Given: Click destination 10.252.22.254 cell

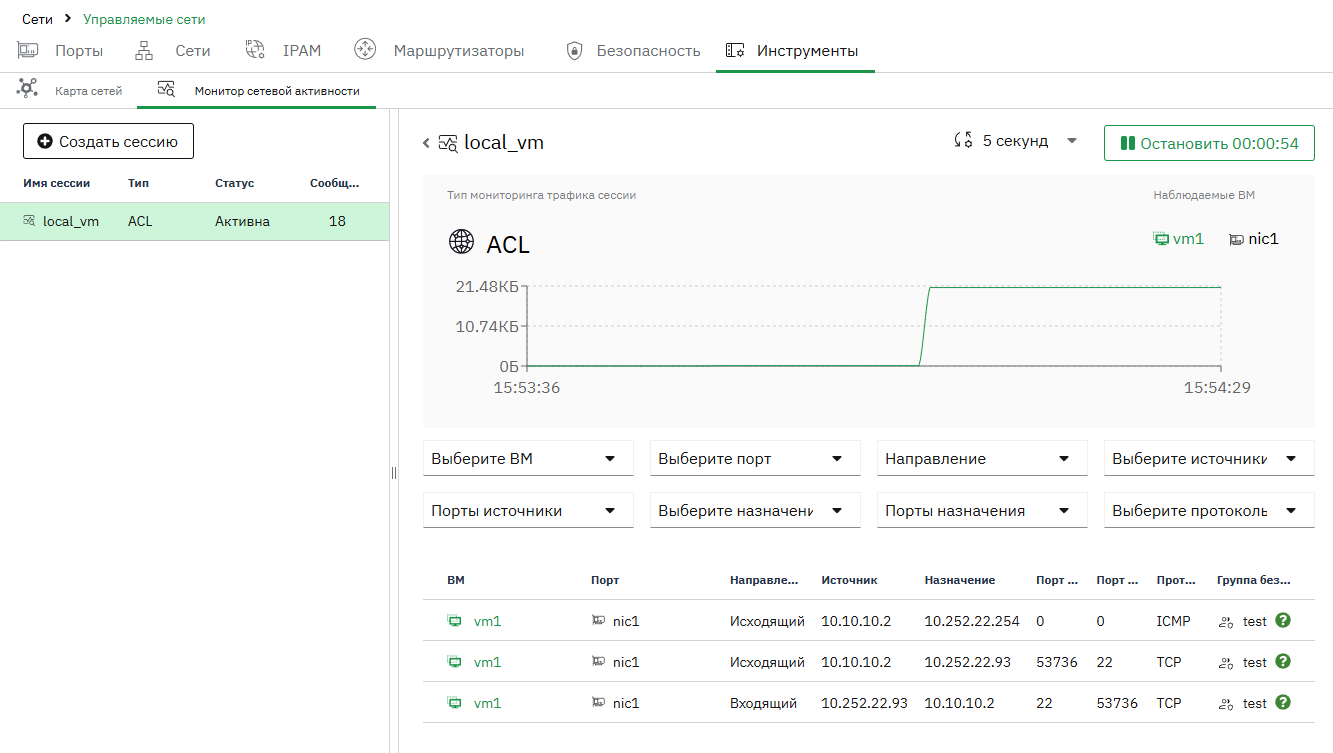Looking at the screenshot, I should point(972,621).
